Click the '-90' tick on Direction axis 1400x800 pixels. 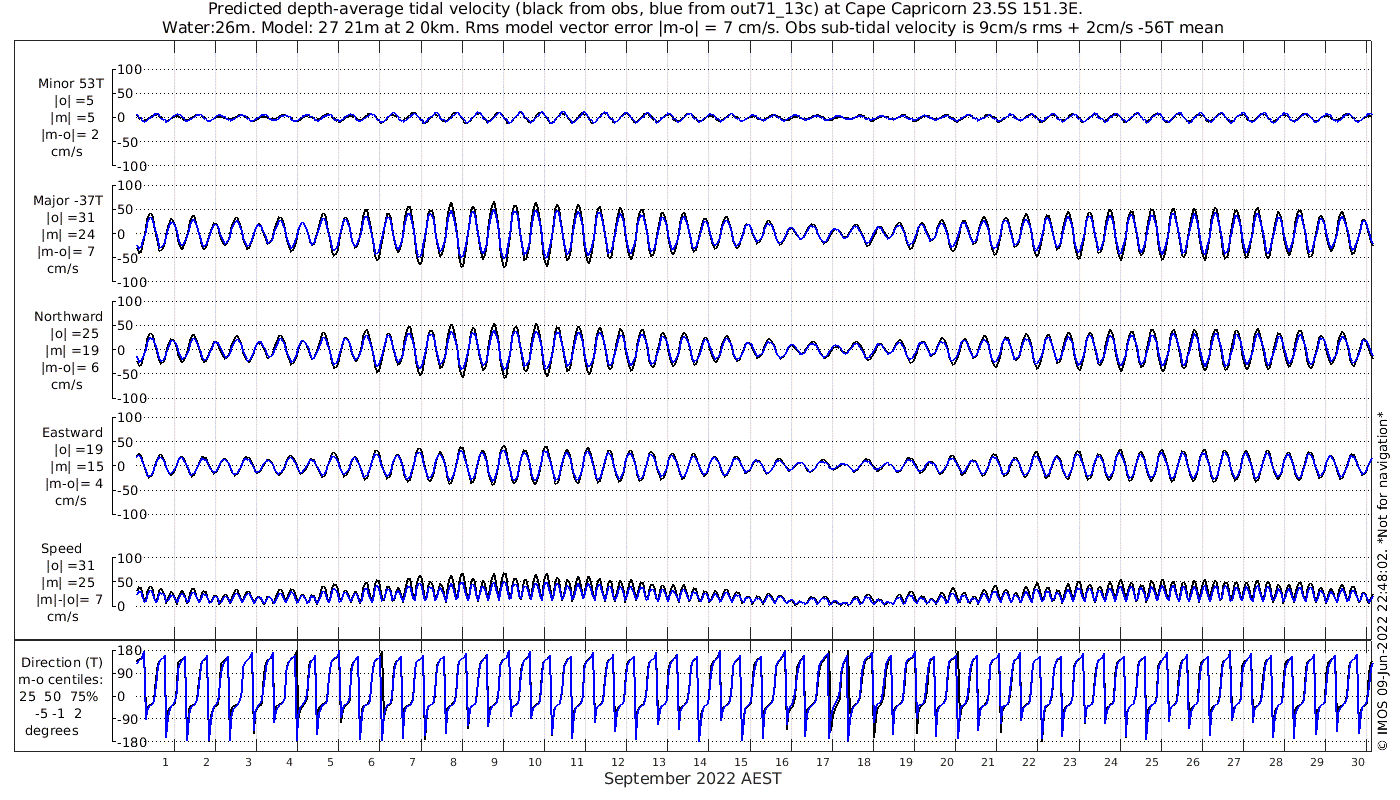(x=128, y=719)
